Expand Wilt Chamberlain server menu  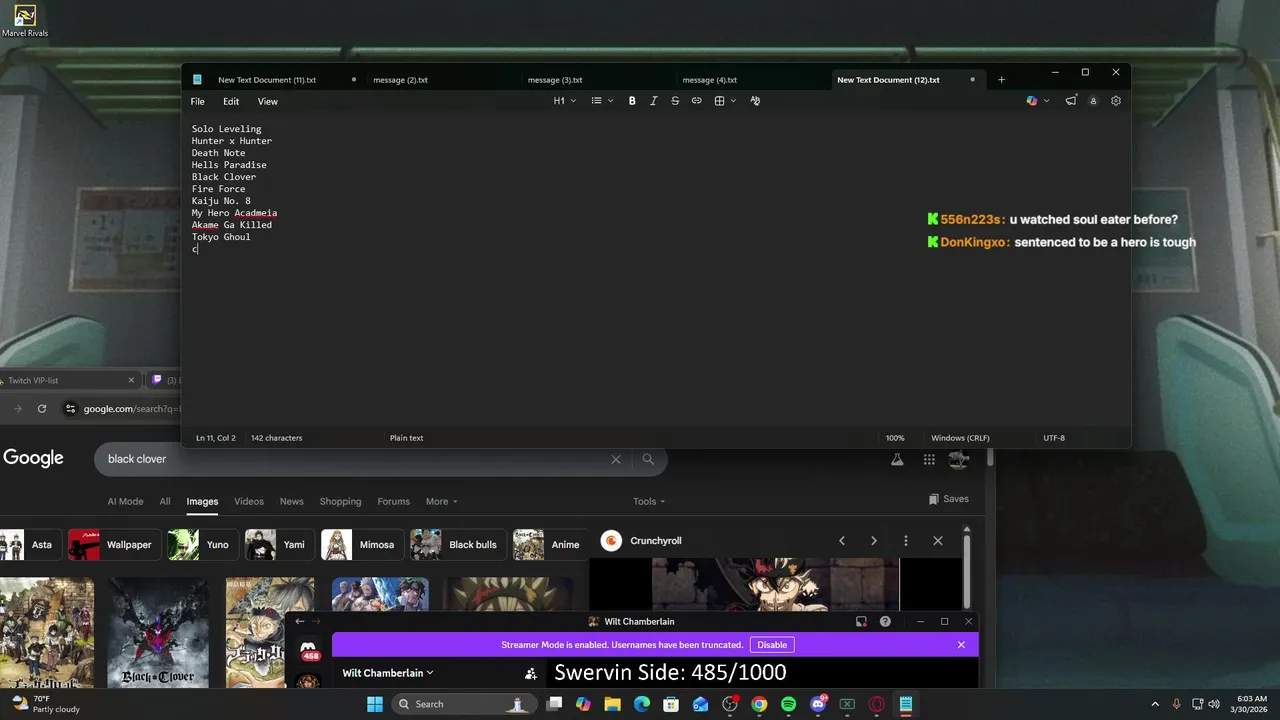point(388,673)
